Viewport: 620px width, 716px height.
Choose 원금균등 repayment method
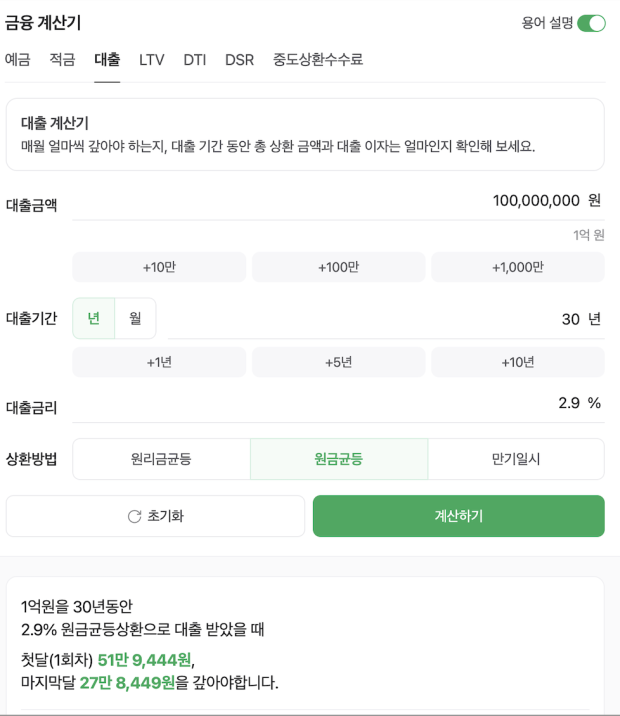[339, 459]
